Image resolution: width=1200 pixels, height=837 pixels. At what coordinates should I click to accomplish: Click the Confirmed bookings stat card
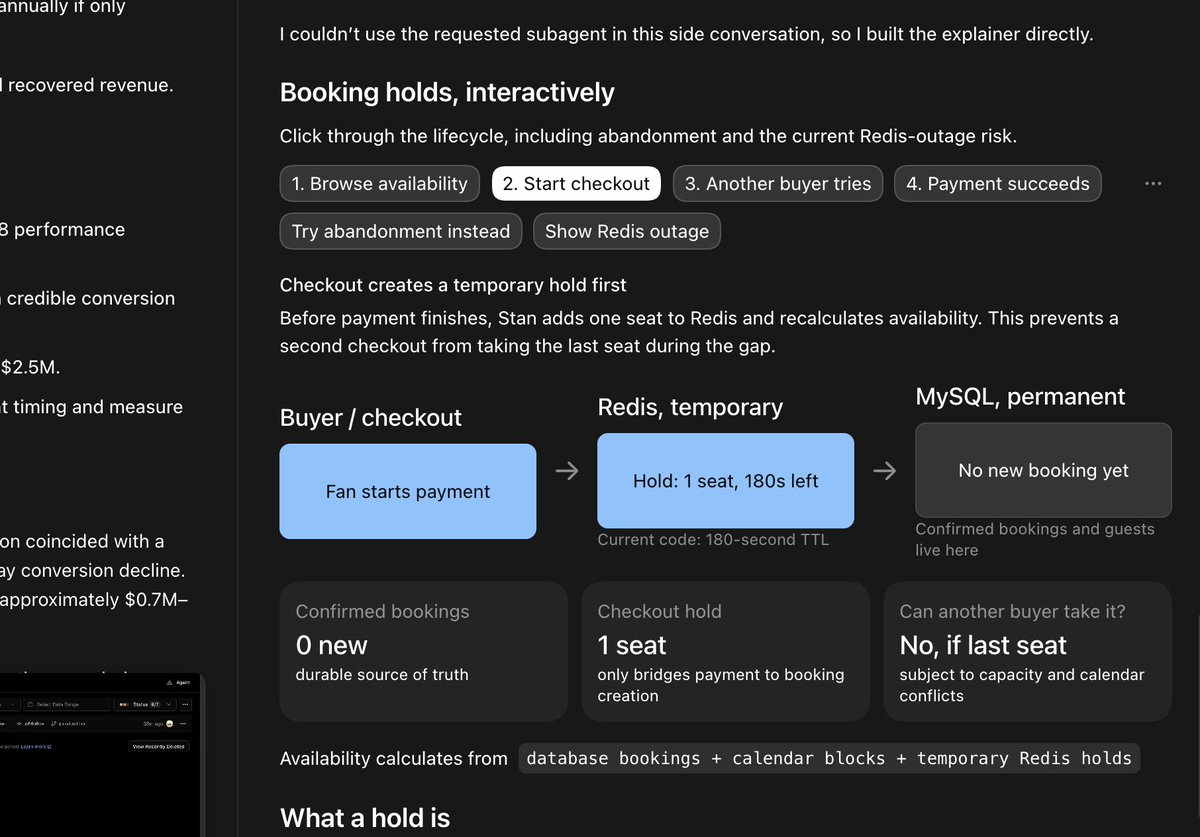click(425, 652)
